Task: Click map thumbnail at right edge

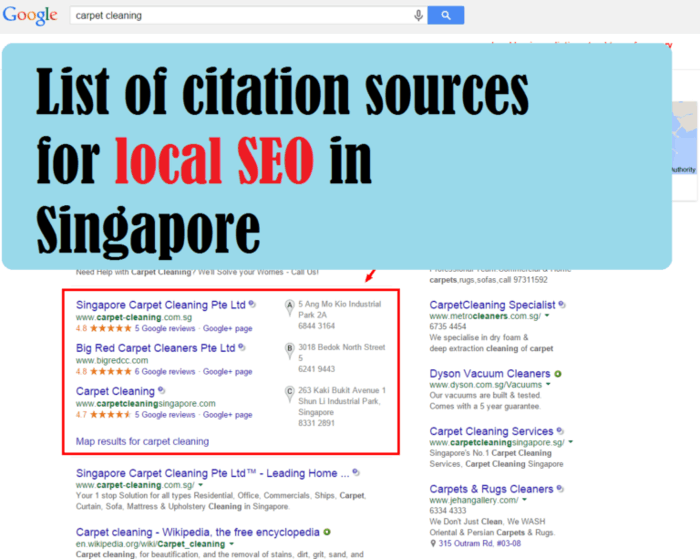Action: (685, 138)
